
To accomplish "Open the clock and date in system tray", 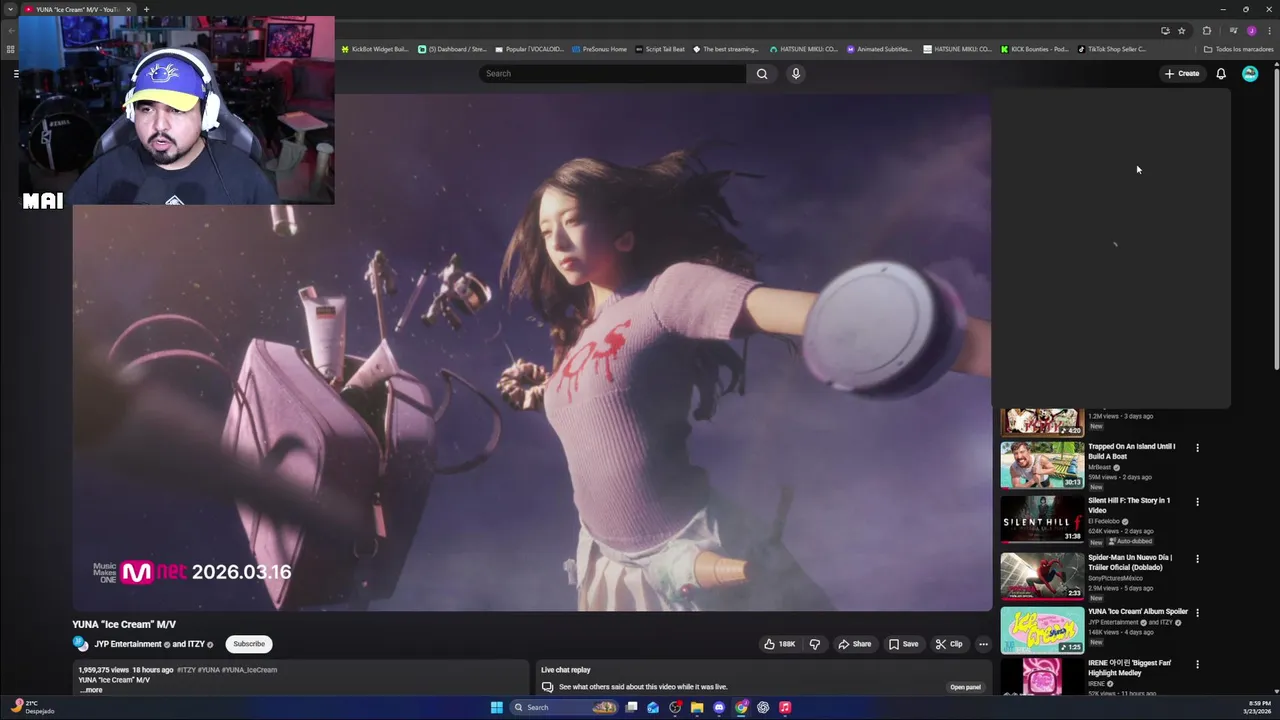I will tap(1257, 707).
